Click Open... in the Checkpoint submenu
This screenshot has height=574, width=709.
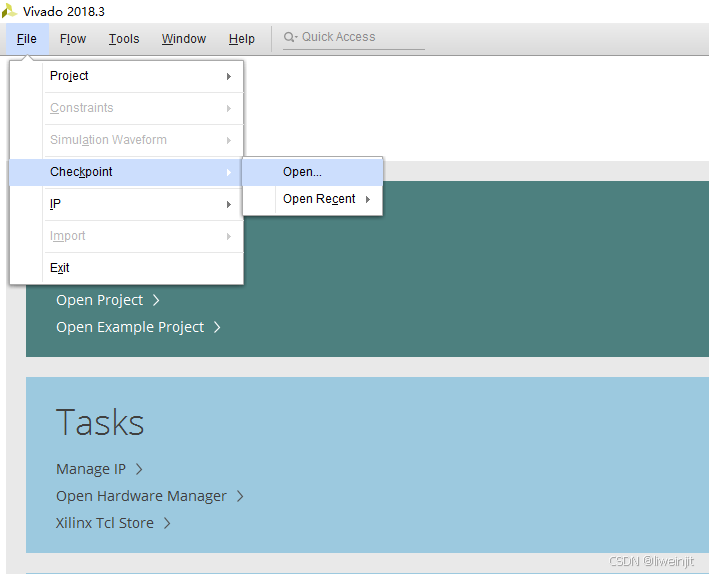(x=312, y=172)
